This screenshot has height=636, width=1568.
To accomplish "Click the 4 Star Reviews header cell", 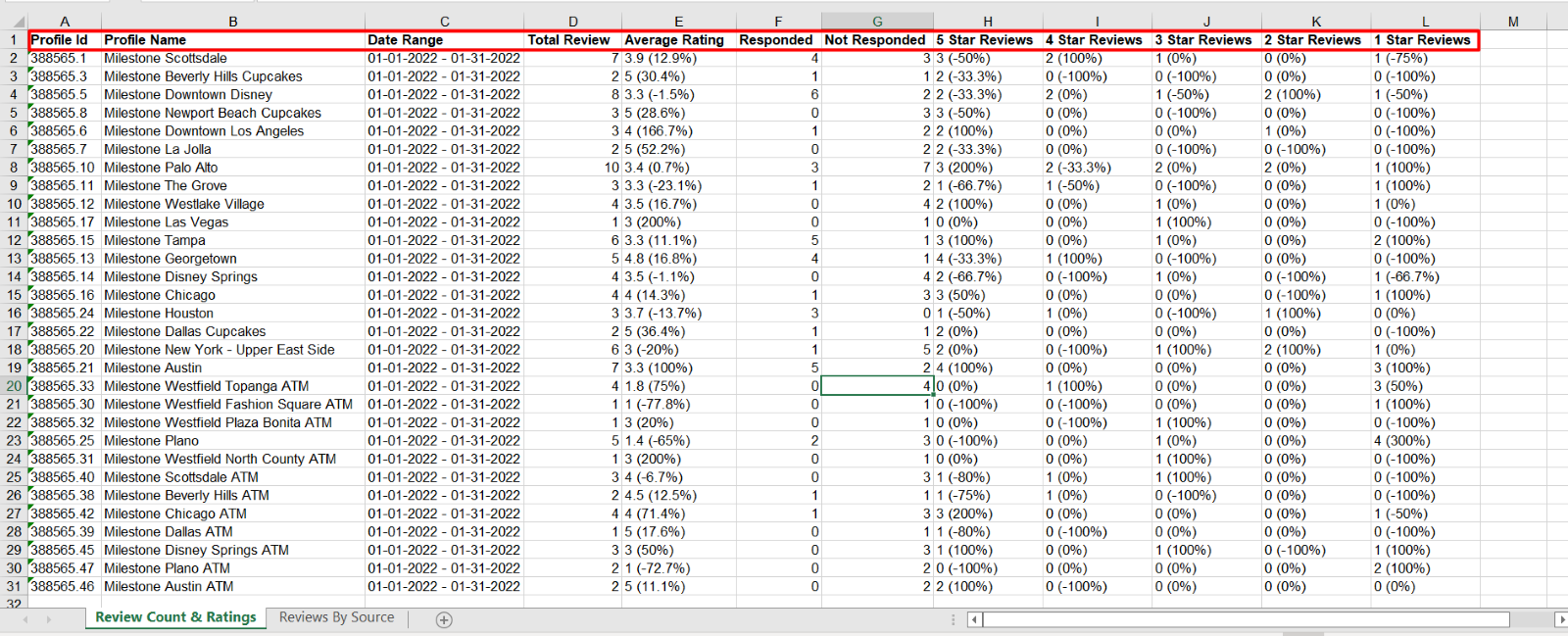I will pyautogui.click(x=1098, y=40).
